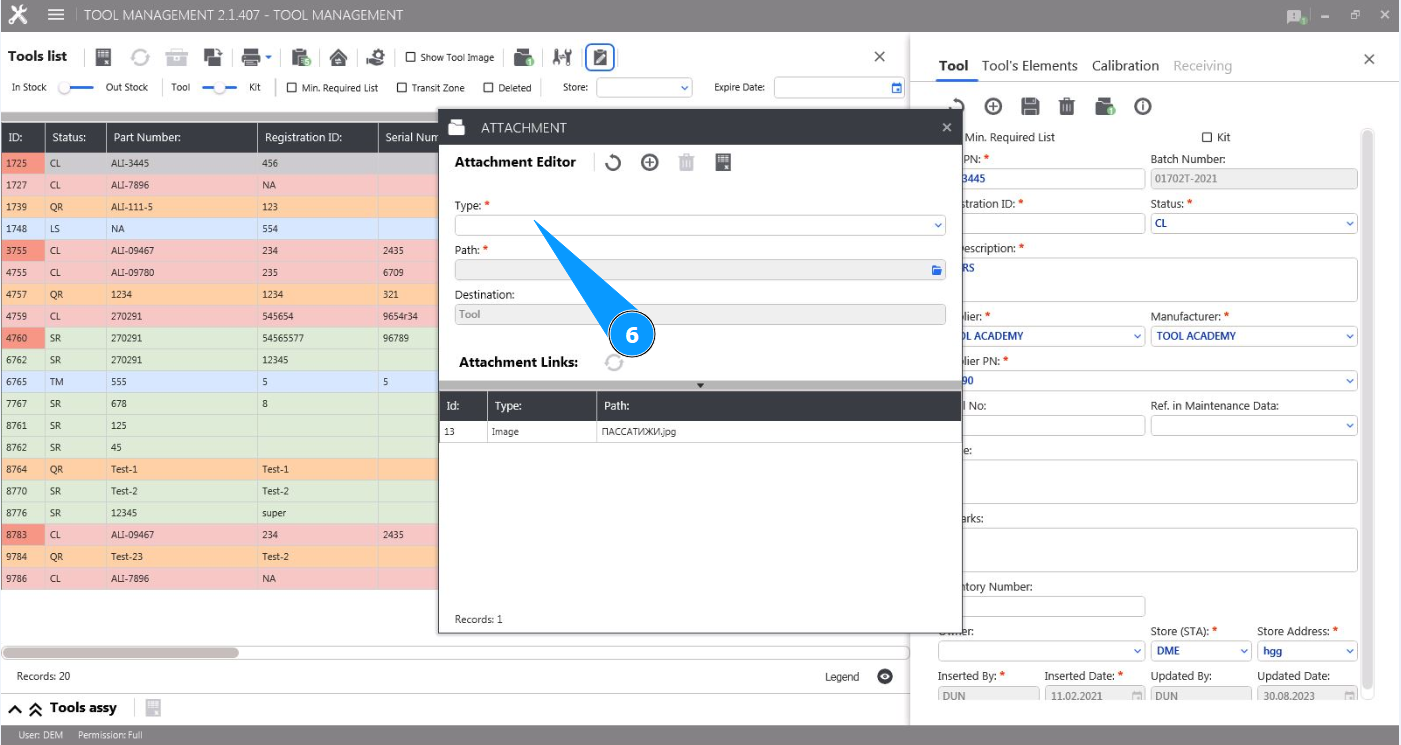Show the Legend with eye icon
This screenshot has width=1401, height=745.
point(884,677)
